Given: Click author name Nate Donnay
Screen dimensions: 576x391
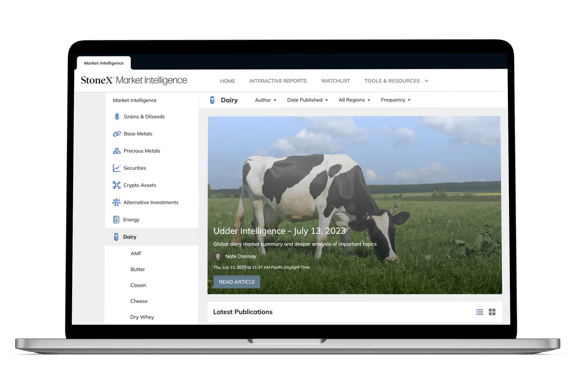Looking at the screenshot, I should (241, 256).
